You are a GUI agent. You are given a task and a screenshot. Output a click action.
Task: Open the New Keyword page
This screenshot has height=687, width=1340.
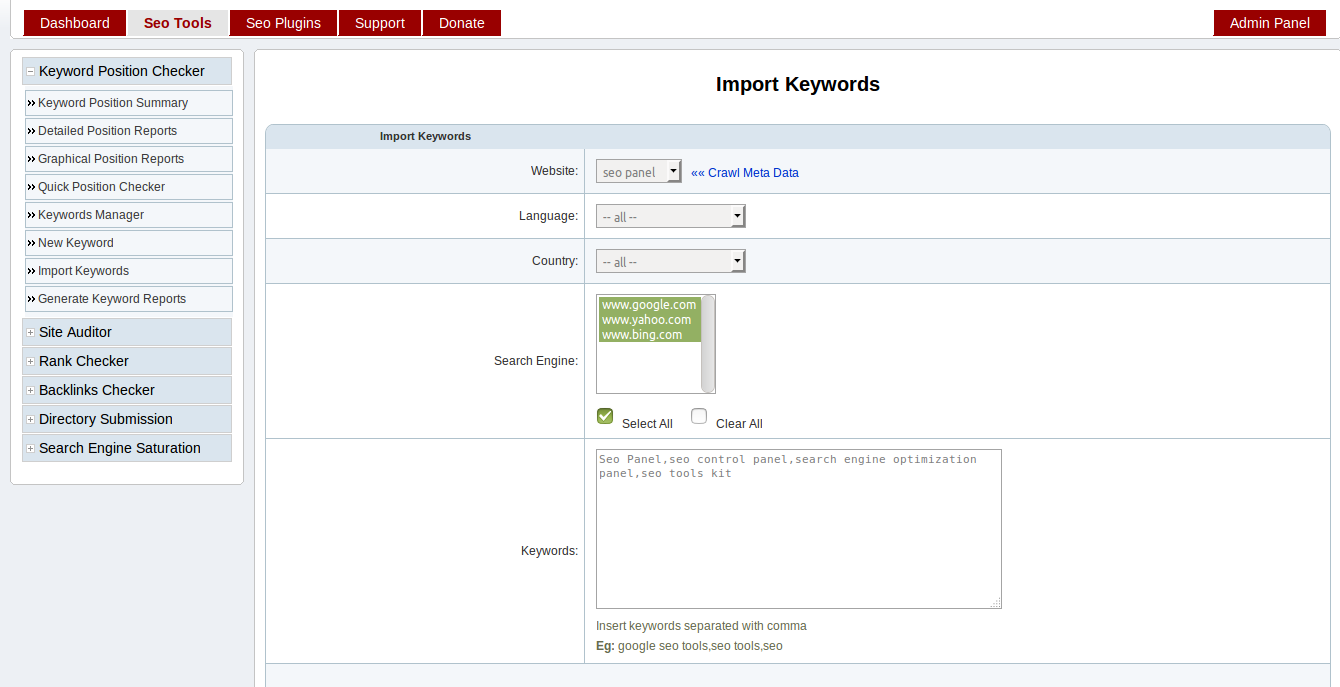129,243
